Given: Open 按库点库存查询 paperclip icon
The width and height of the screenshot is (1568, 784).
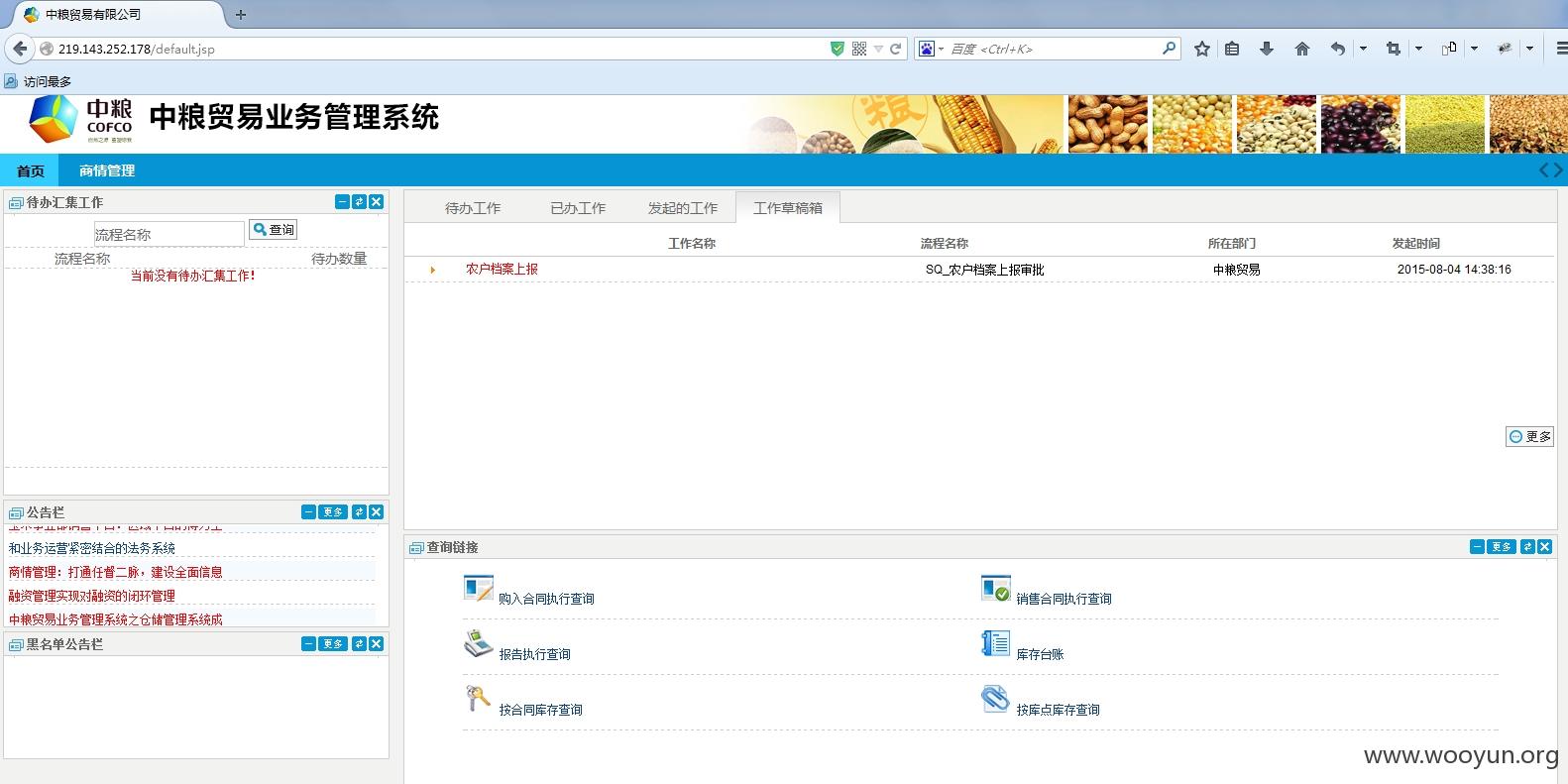Looking at the screenshot, I should pyautogui.click(x=995, y=700).
